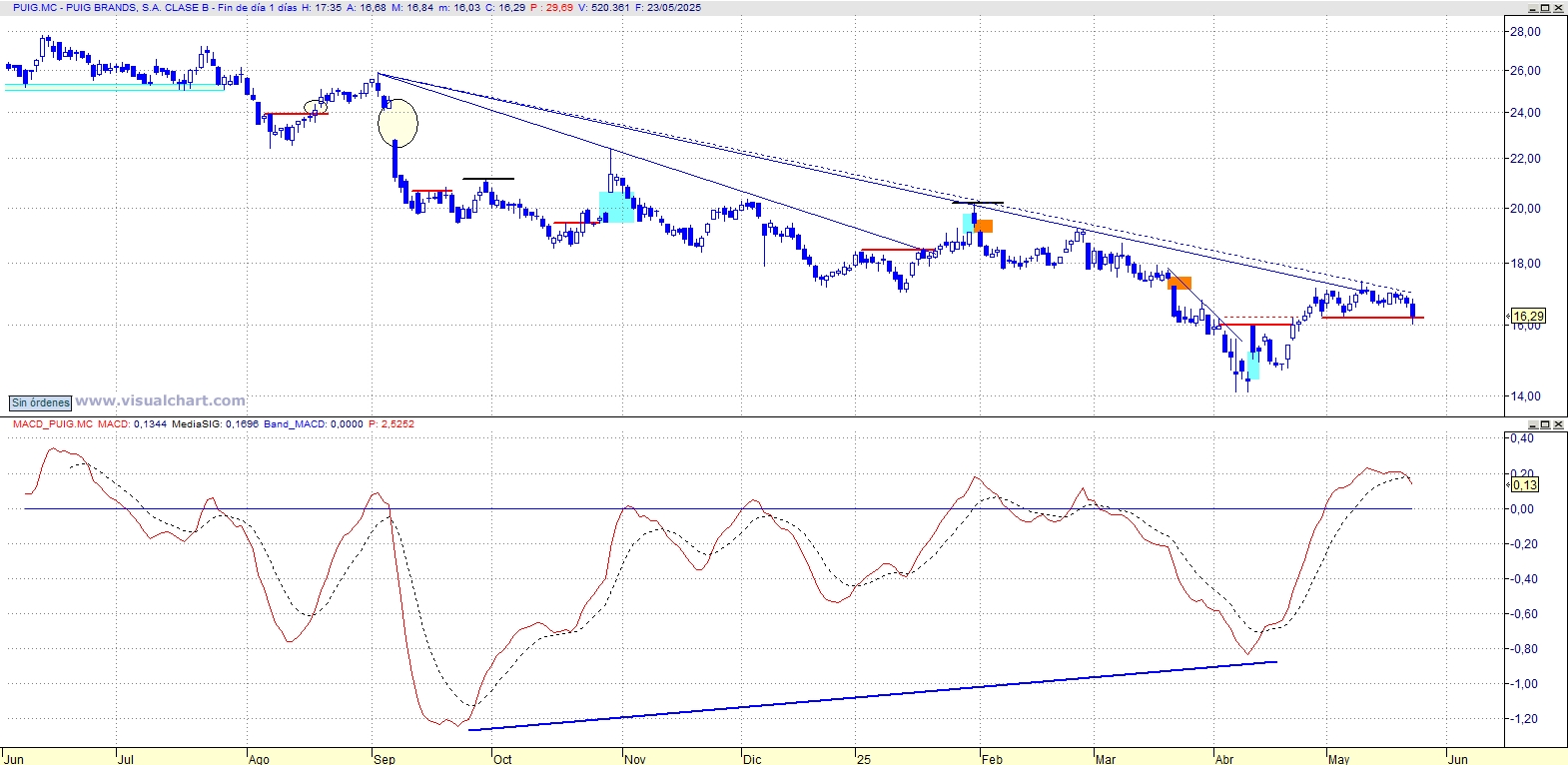Viewport: 1568px width, 765px height.
Task: Click the 24,00 price axis label
Action: 1525,113
